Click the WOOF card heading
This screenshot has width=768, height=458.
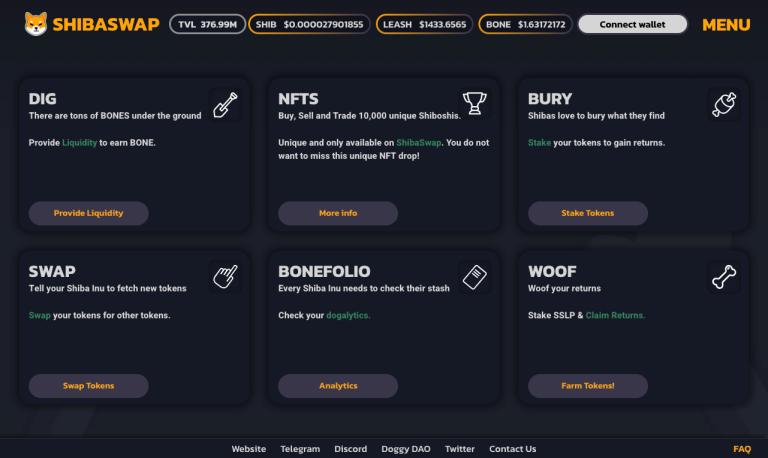point(552,271)
